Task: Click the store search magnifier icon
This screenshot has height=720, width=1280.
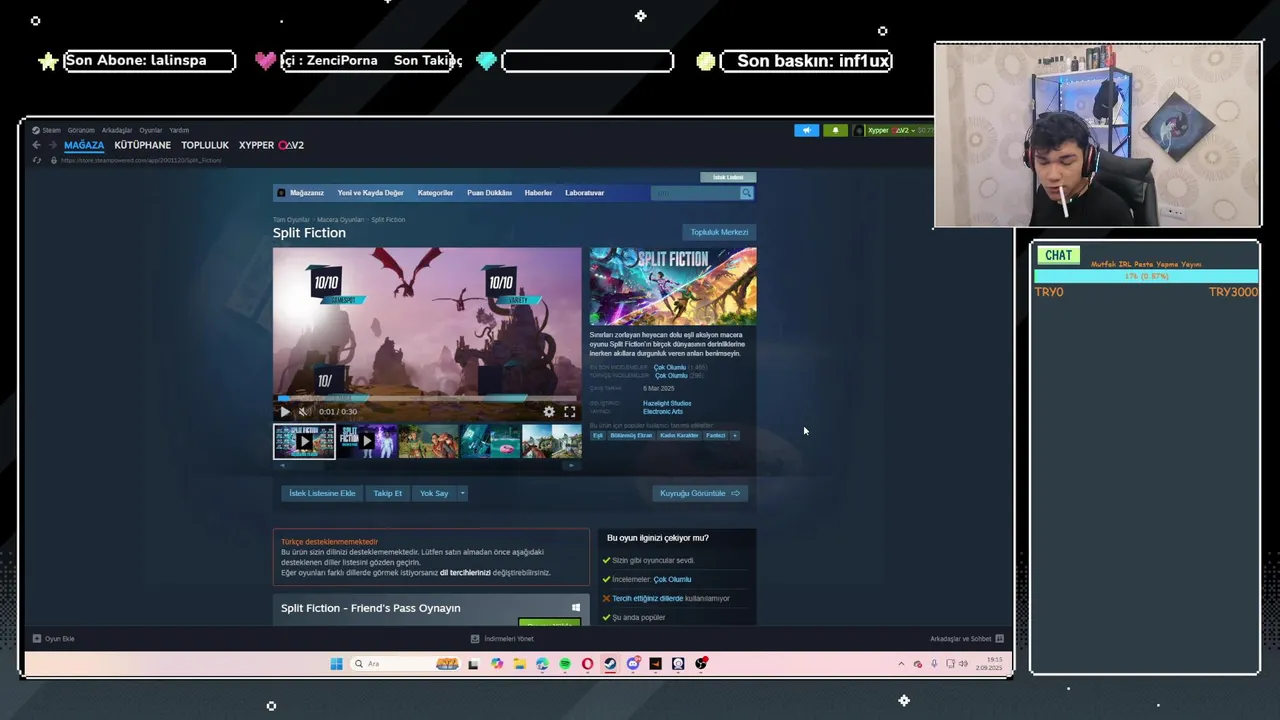Action: click(746, 193)
